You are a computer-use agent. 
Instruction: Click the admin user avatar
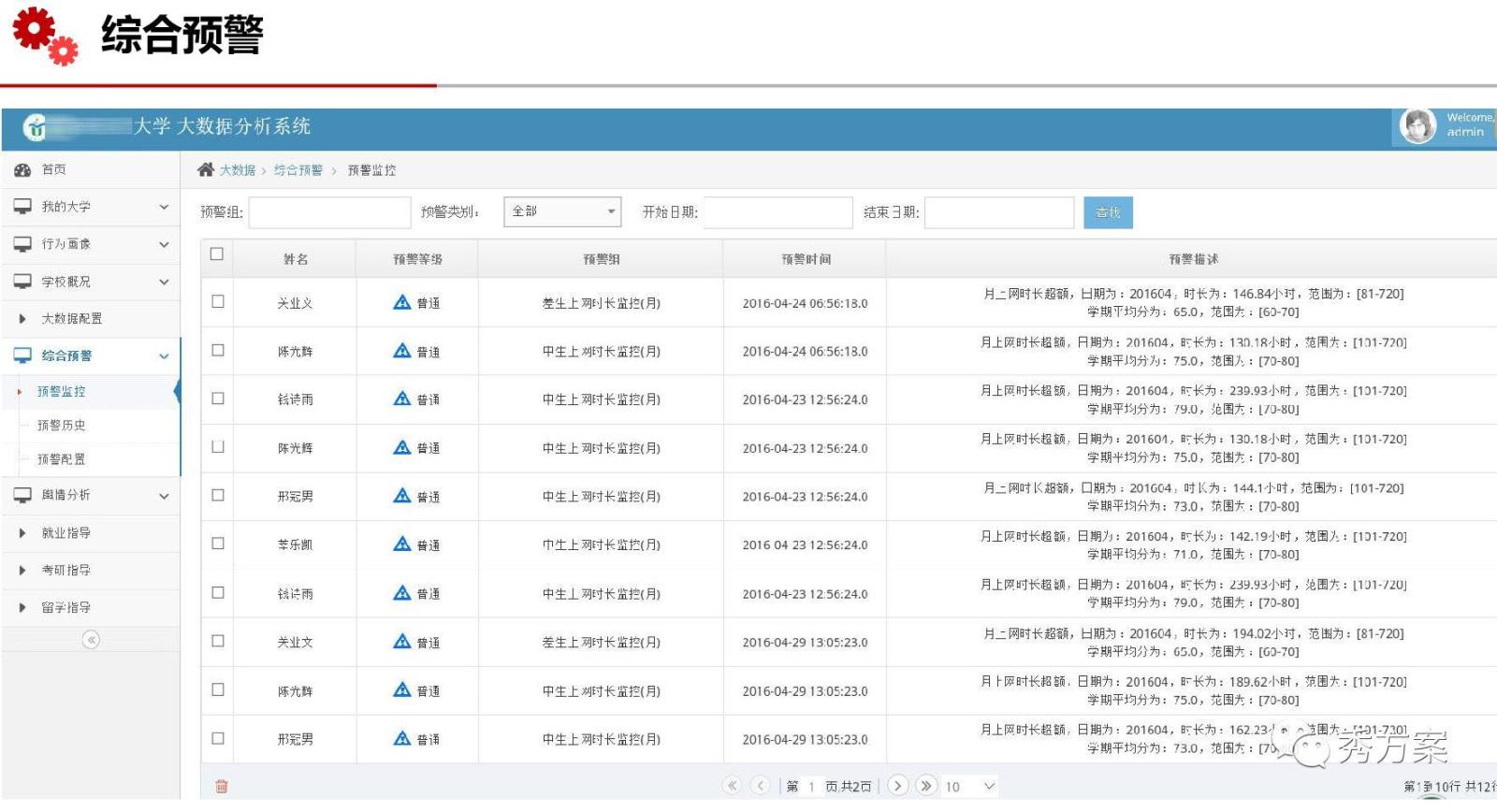pyautogui.click(x=1417, y=125)
